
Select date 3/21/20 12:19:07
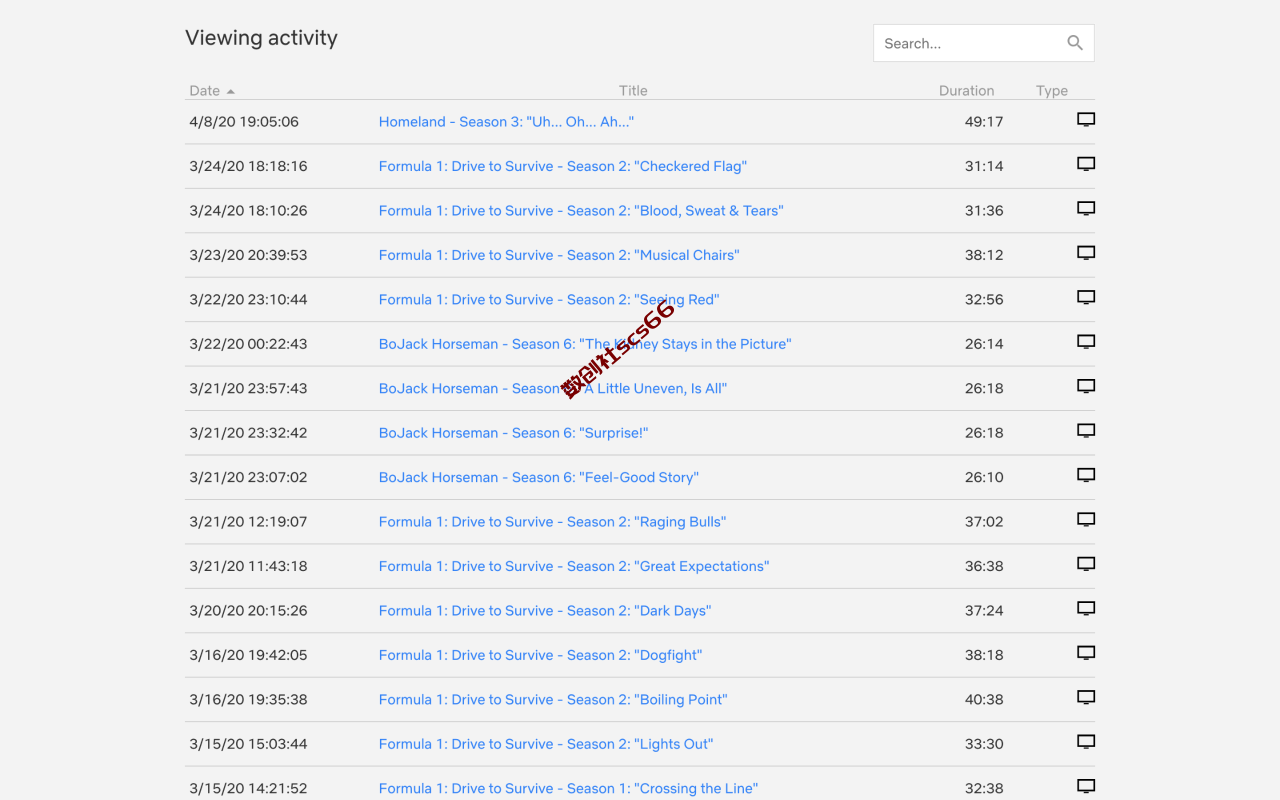(x=248, y=522)
